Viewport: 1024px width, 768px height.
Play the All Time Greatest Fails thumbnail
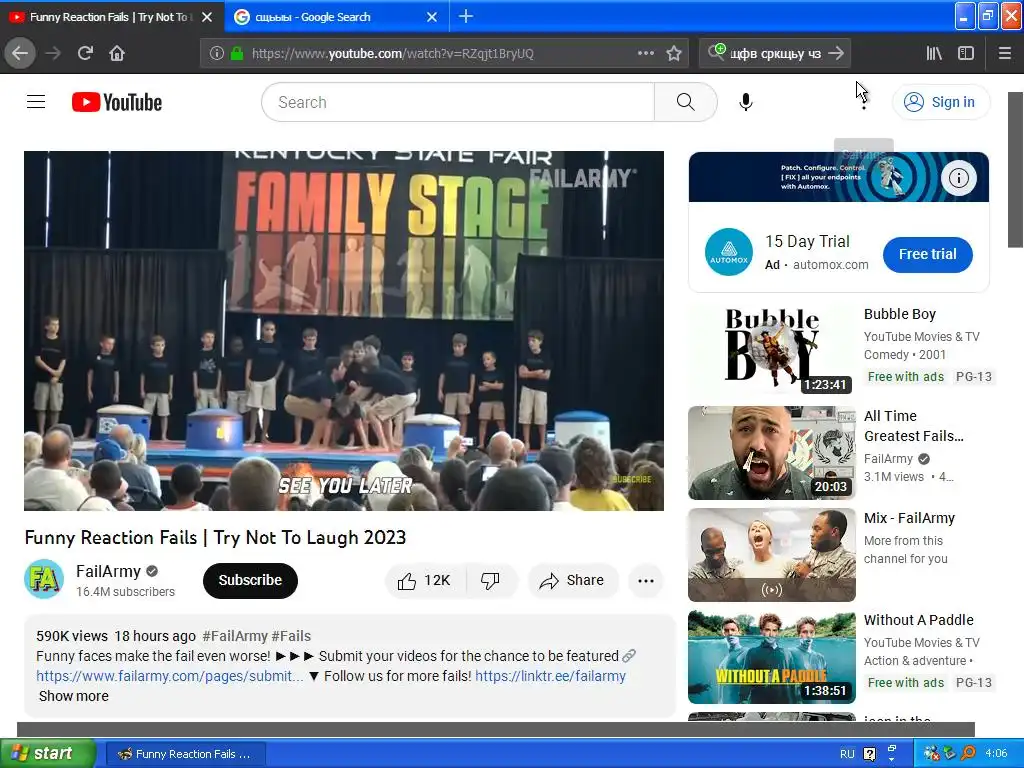(x=772, y=453)
